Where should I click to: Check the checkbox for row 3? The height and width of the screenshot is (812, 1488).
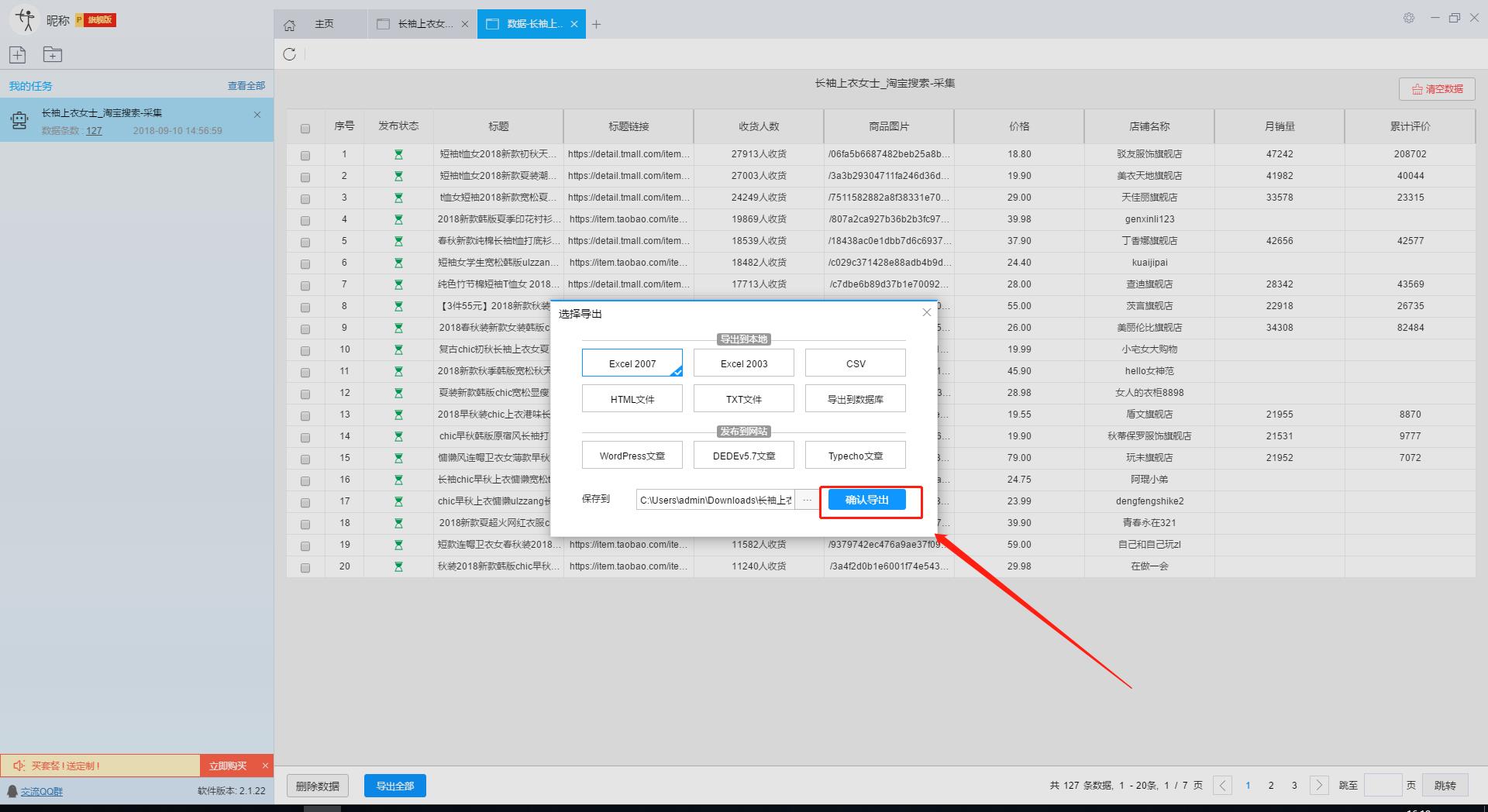pos(305,199)
